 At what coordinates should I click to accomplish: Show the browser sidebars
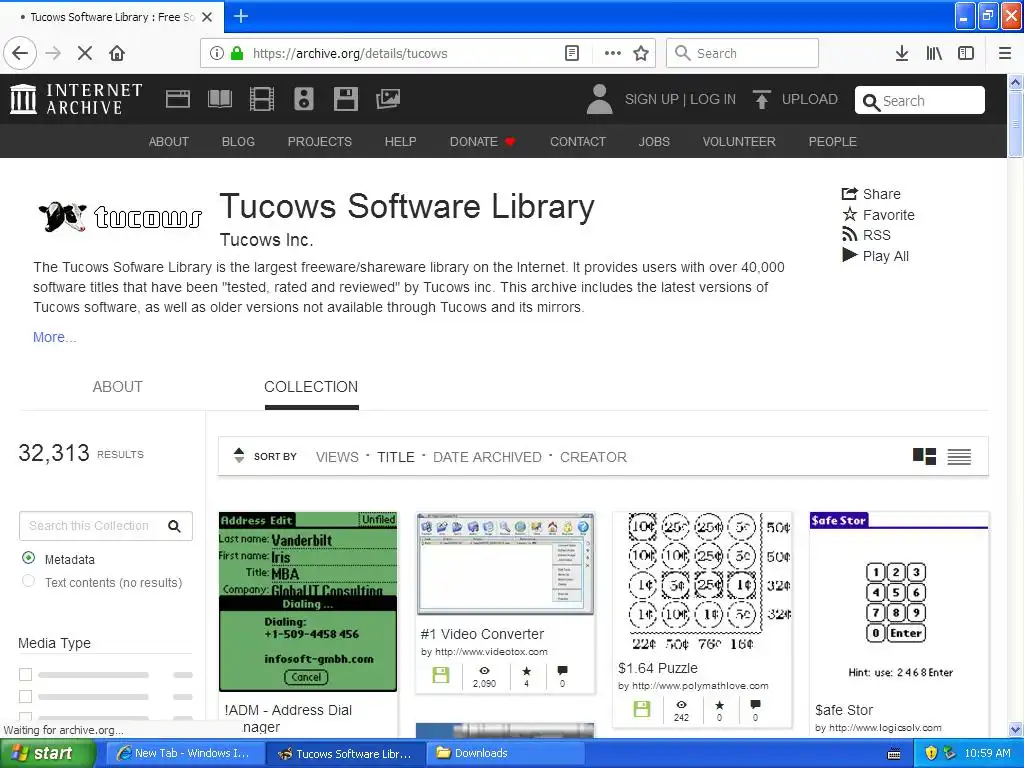[966, 54]
